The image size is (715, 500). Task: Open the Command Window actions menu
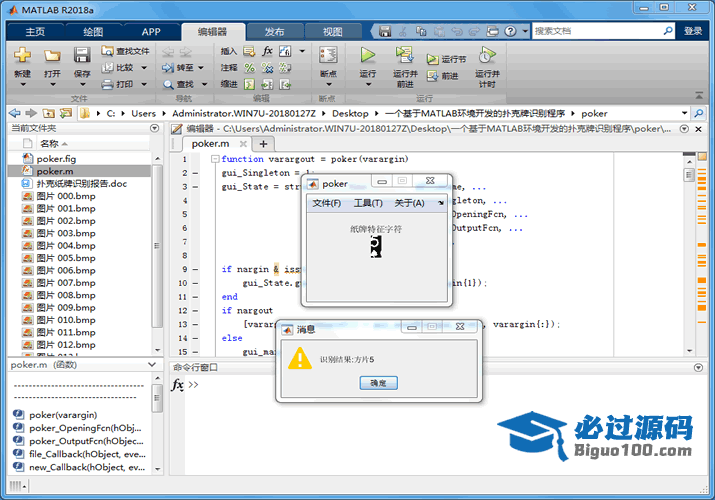pos(698,367)
